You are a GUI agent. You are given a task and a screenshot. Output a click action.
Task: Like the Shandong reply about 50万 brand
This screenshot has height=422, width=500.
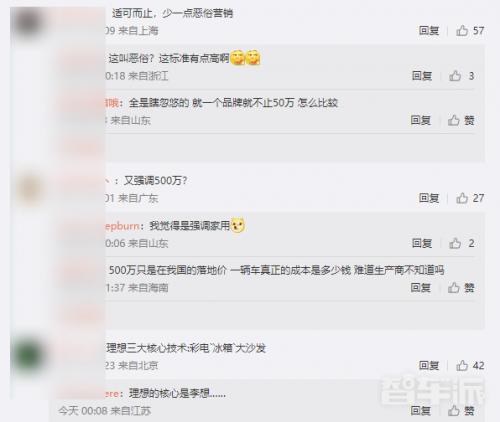click(x=461, y=120)
